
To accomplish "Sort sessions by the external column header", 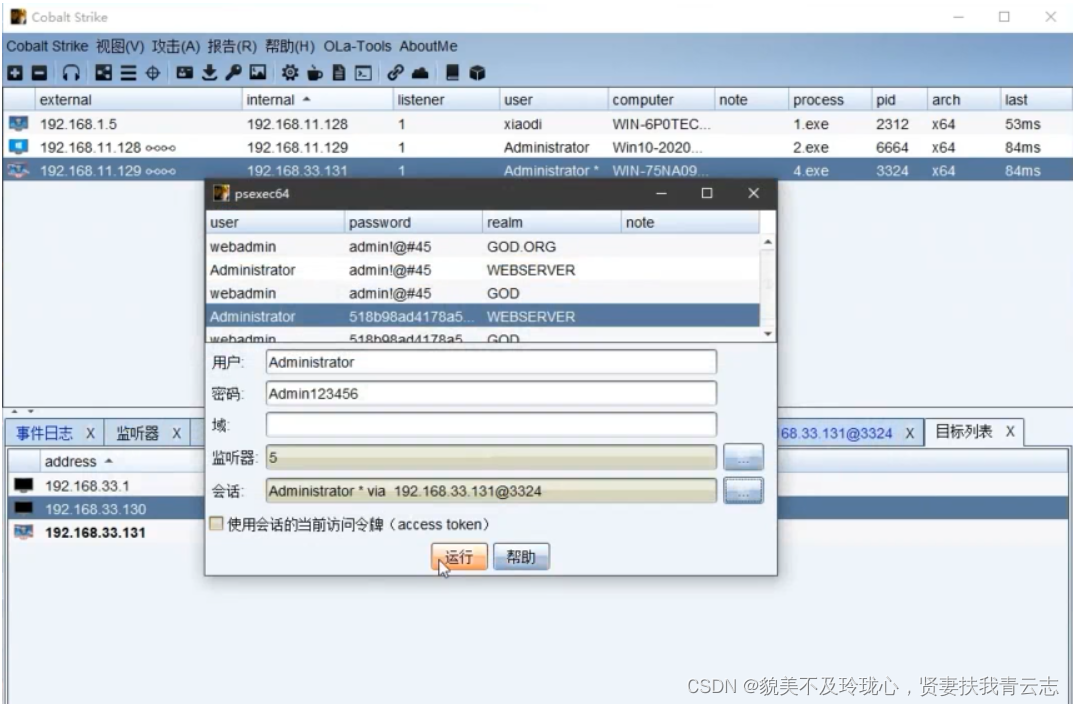I will [x=138, y=100].
